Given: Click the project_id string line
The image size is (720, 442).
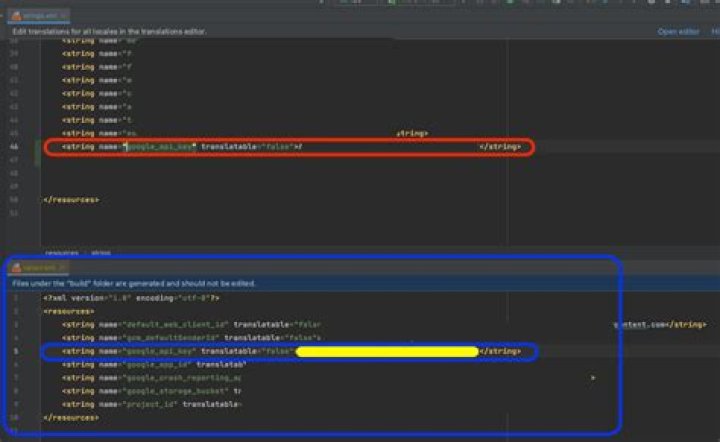Looking at the screenshot, I should click(x=152, y=405).
